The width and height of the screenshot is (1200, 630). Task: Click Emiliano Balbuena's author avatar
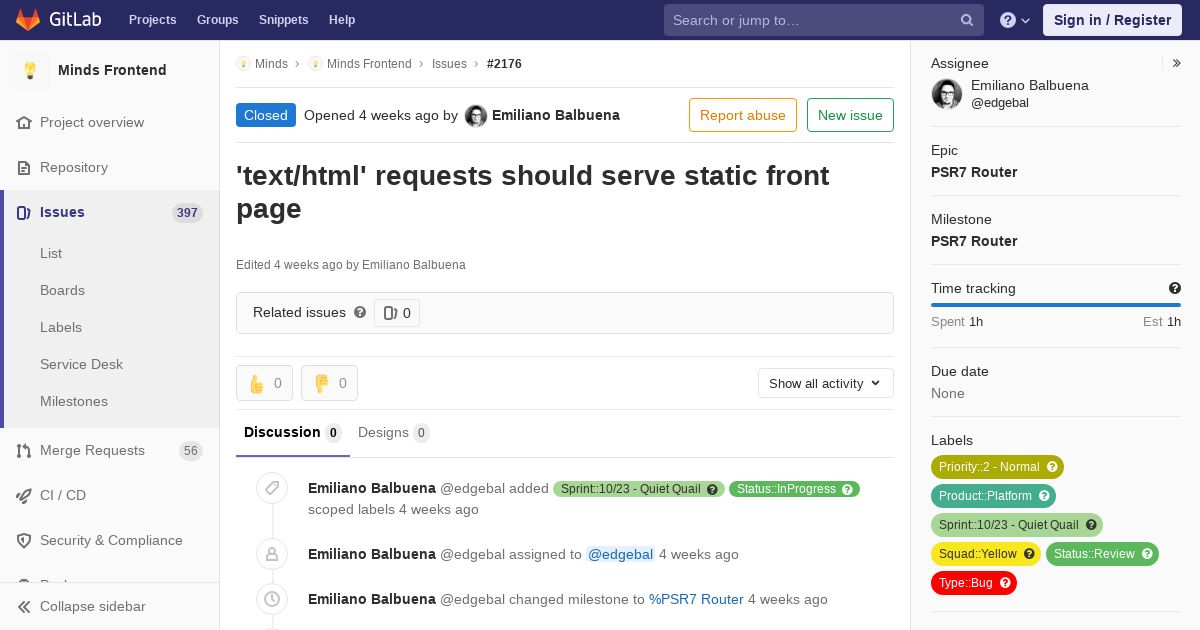476,116
